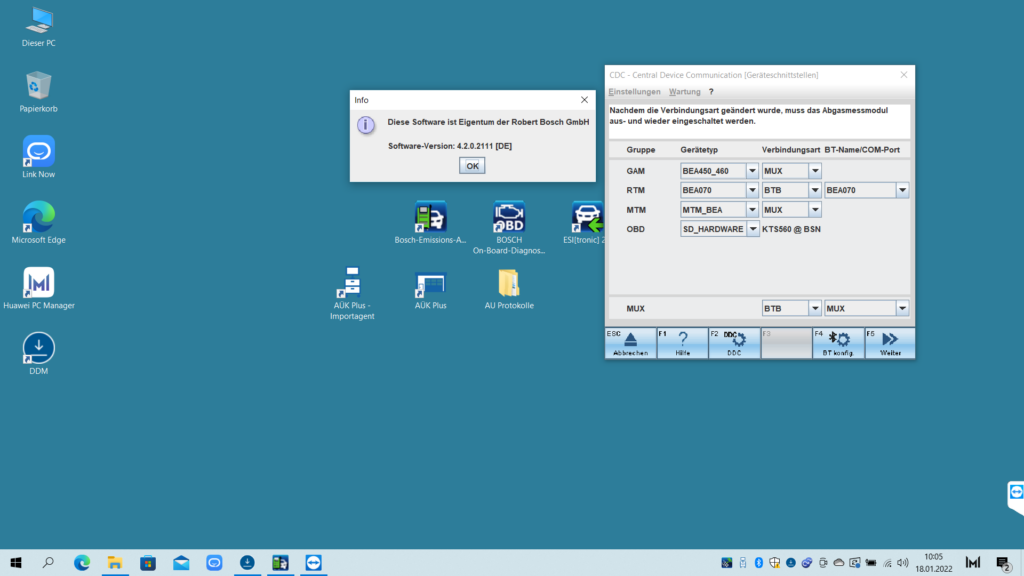Open Microsoft Store from the taskbar
This screenshot has height=576, width=1024.
click(148, 562)
